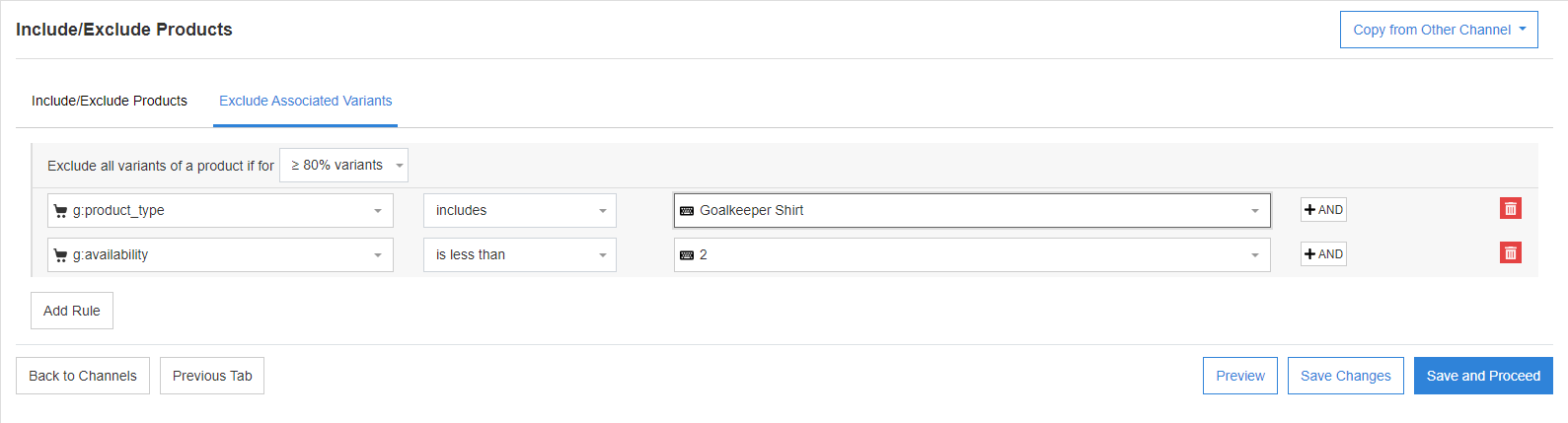The width and height of the screenshot is (1568, 423).
Task: Delete the g:product_type rule row
Action: pyautogui.click(x=1510, y=209)
